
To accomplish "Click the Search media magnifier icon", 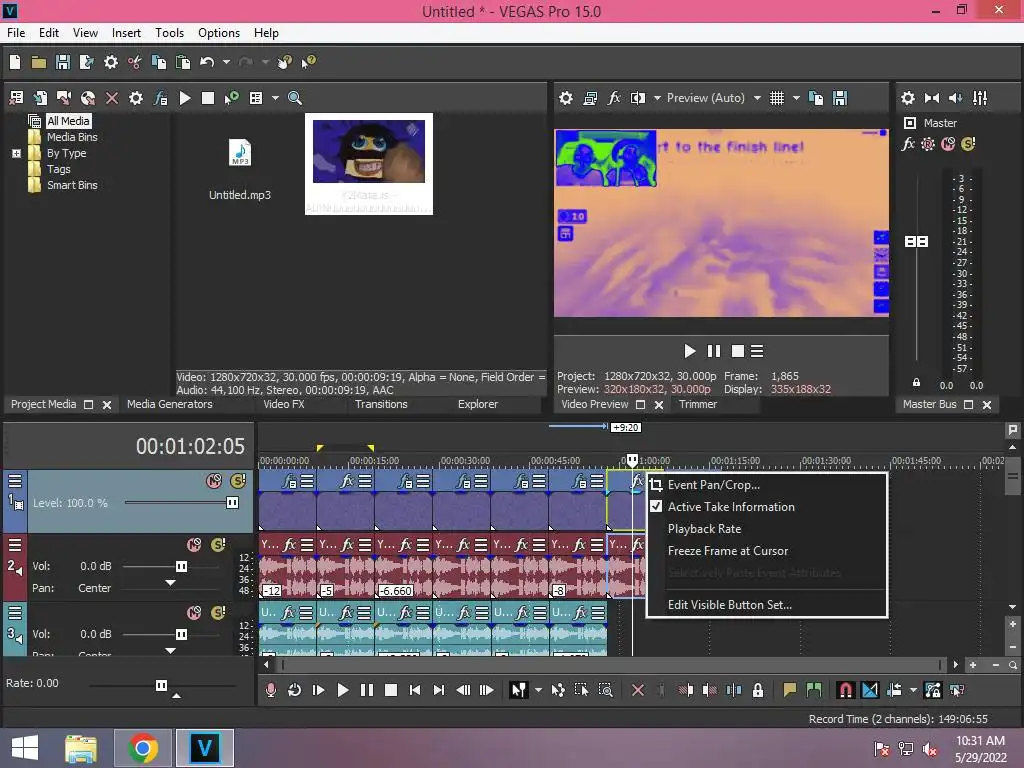I will click(x=295, y=98).
